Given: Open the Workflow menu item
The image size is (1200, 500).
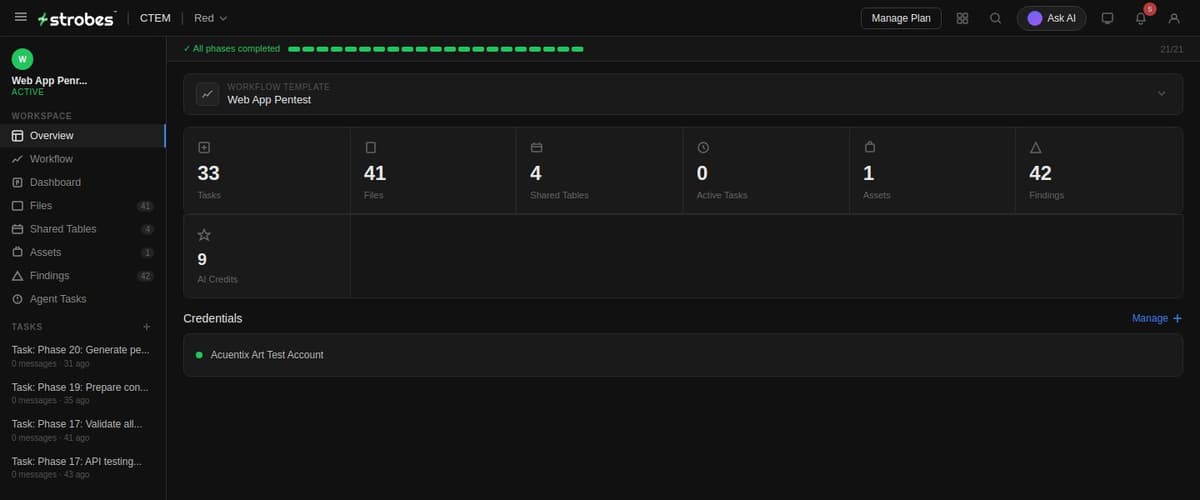Looking at the screenshot, I should pos(83,159).
